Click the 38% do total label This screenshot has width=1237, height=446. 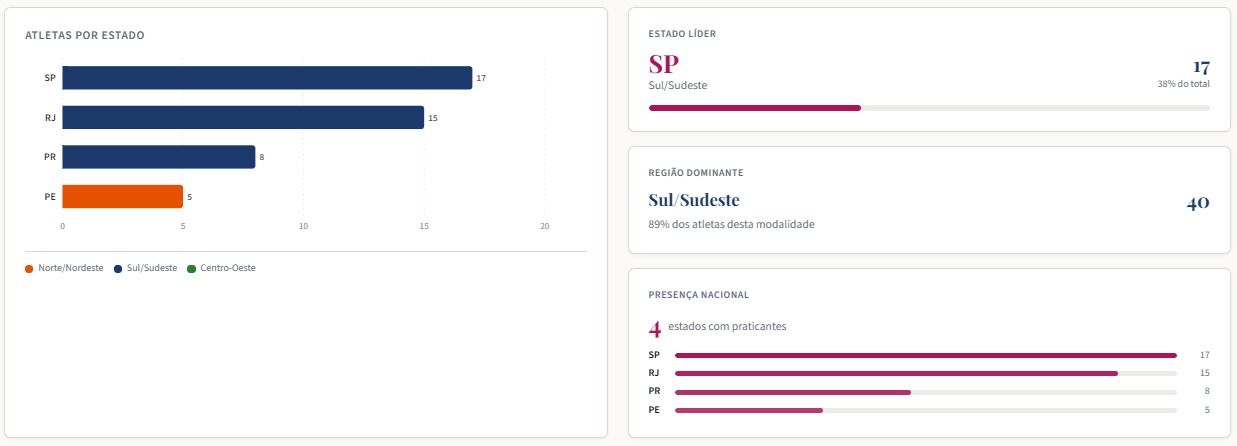(1184, 84)
